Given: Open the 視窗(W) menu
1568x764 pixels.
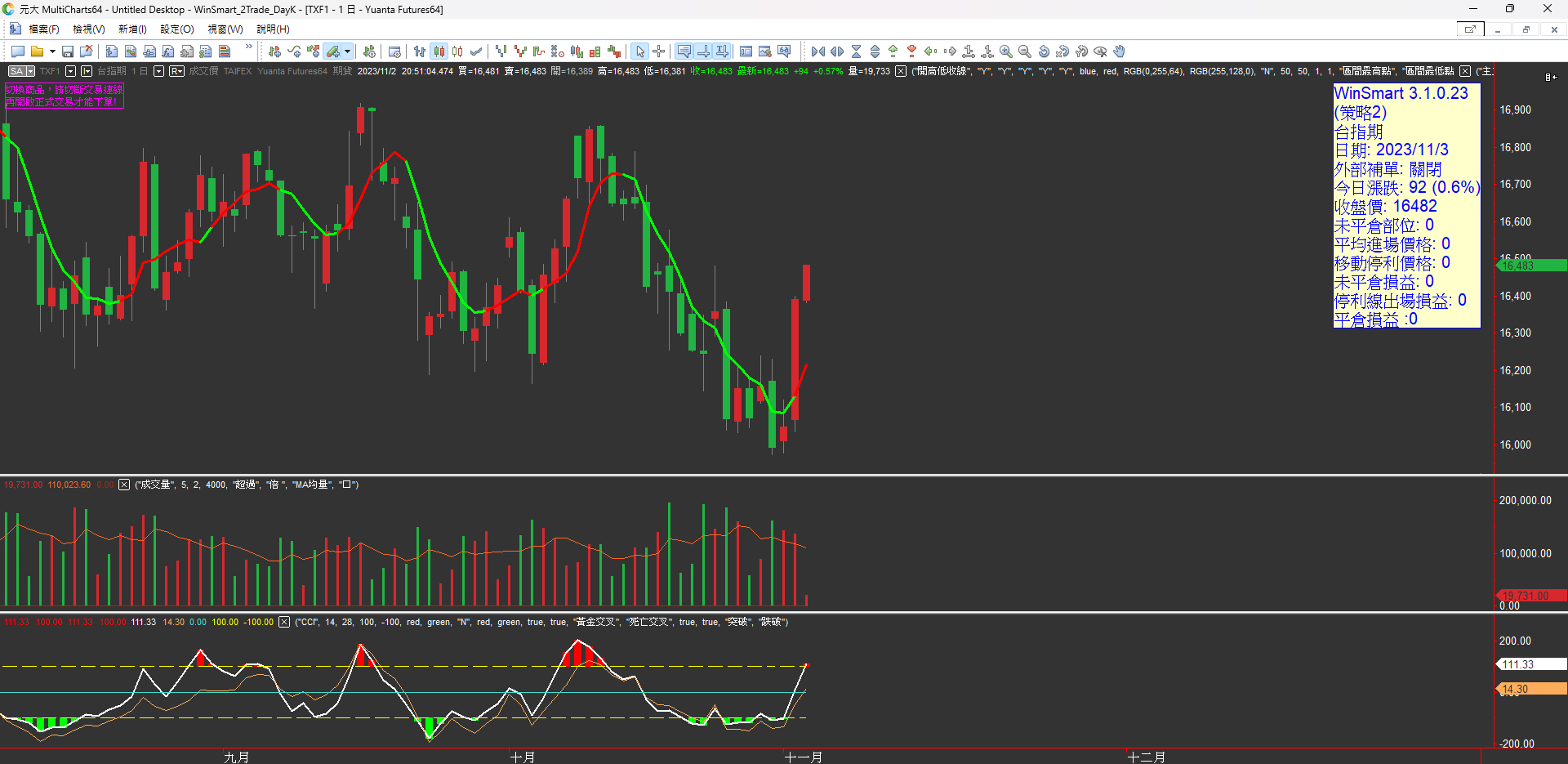Looking at the screenshot, I should click(225, 29).
